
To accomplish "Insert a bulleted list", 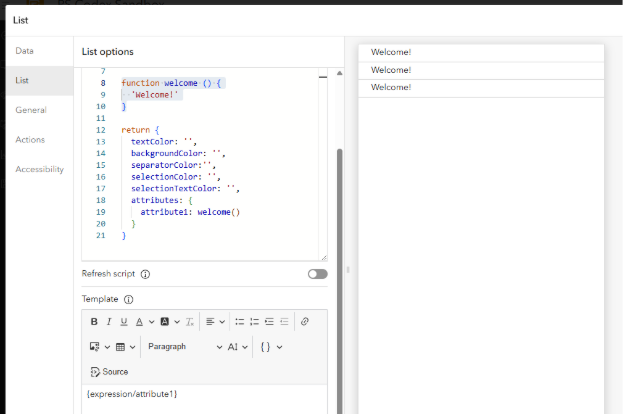I will (x=240, y=322).
